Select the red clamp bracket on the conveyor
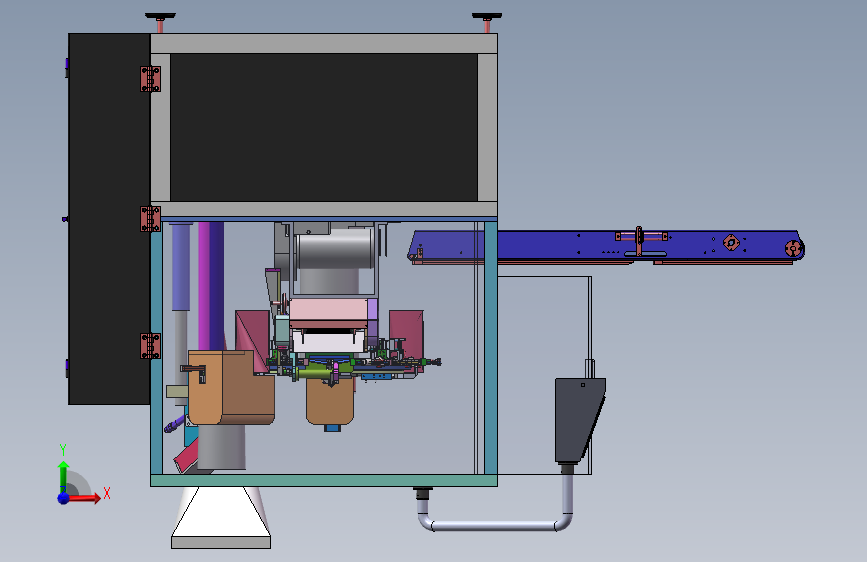 pos(641,240)
